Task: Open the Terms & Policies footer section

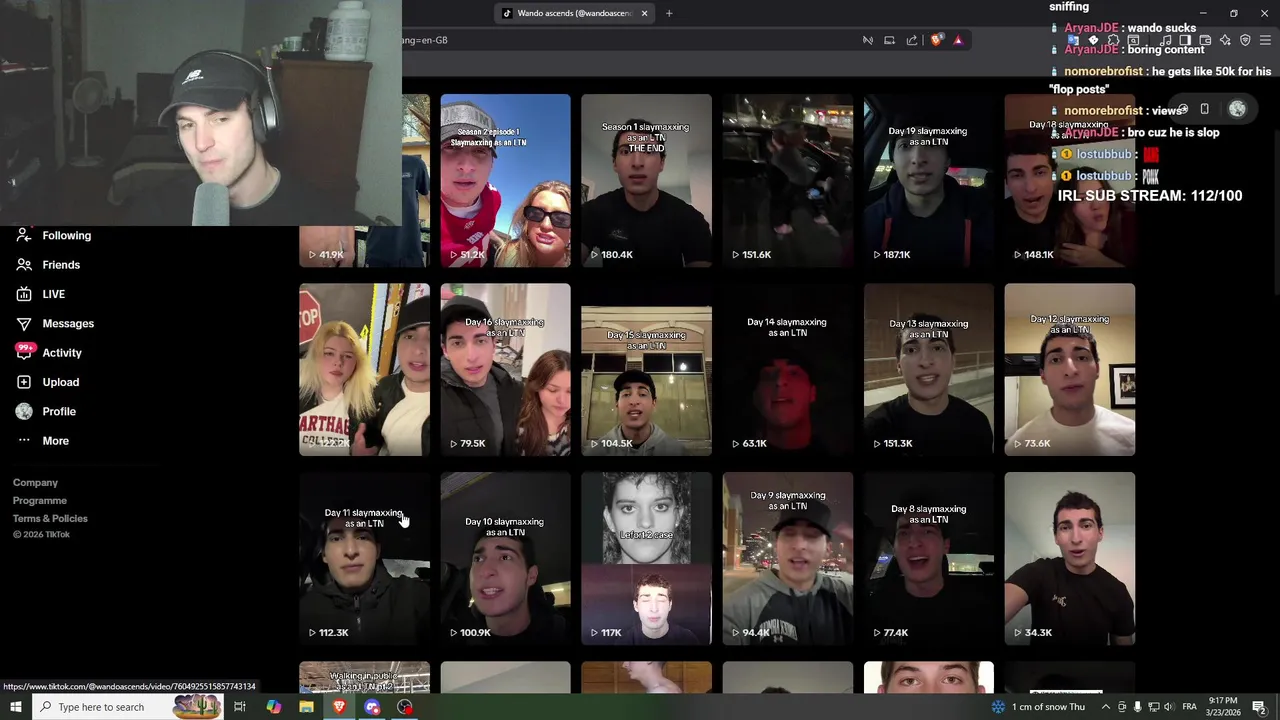Action: click(50, 519)
